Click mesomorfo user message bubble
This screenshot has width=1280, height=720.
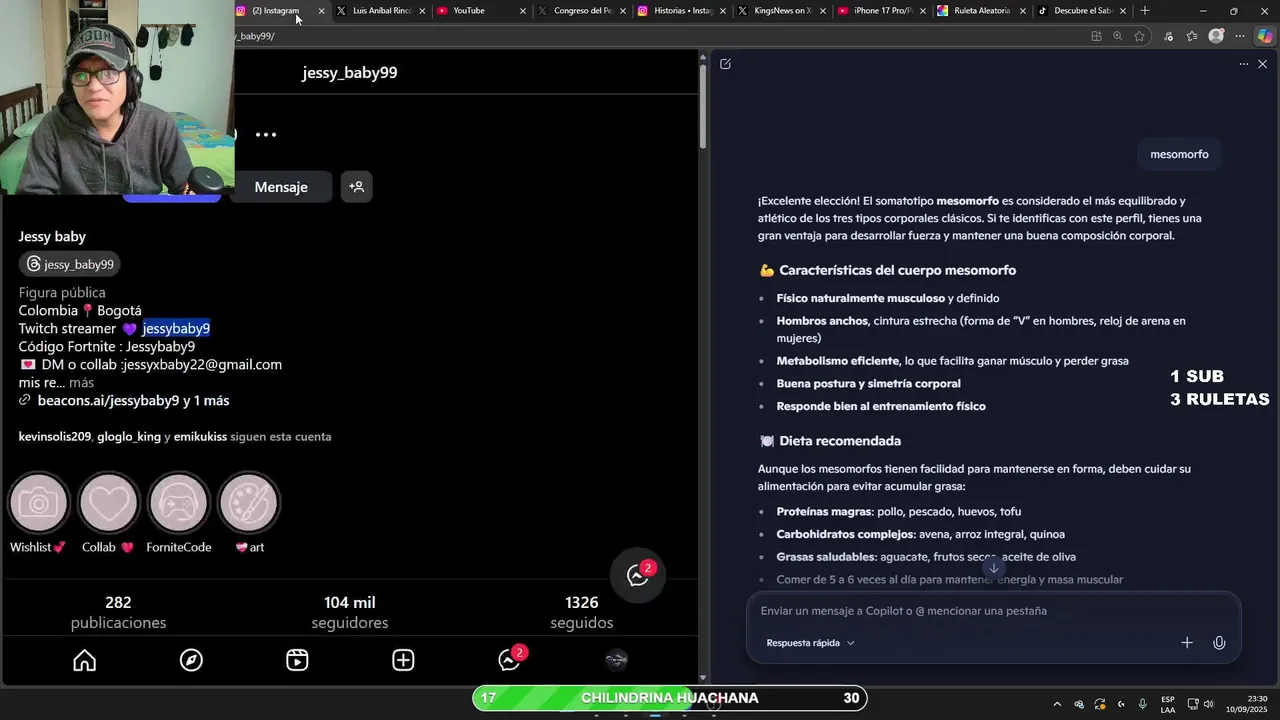pos(1179,154)
